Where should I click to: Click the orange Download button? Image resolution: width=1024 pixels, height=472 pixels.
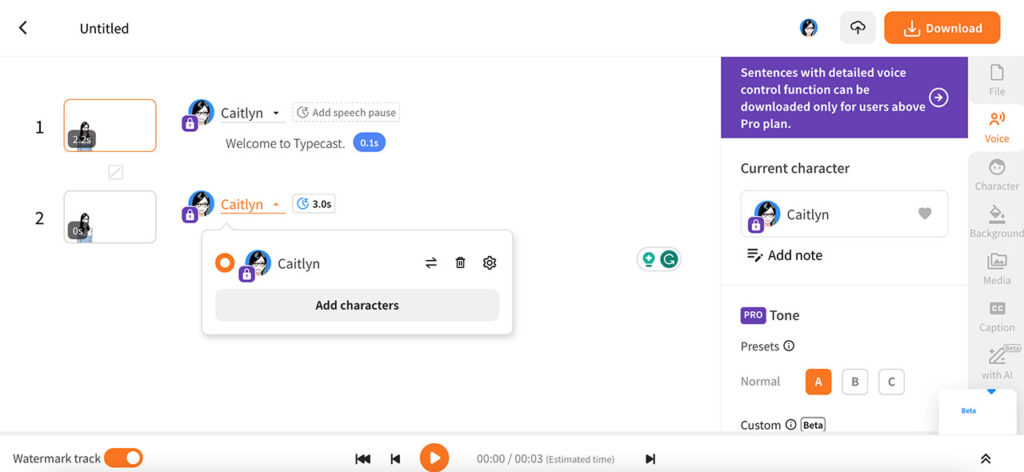tap(942, 28)
